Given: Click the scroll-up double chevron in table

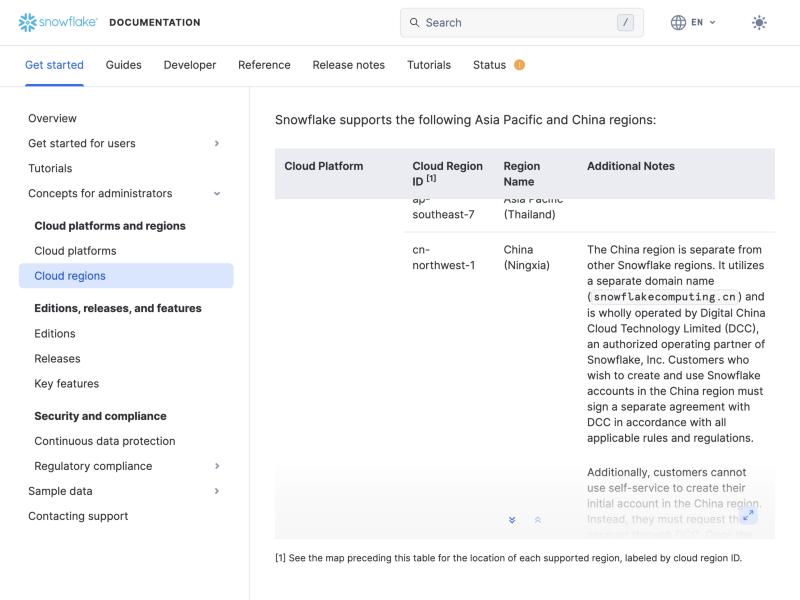Looking at the screenshot, I should [x=538, y=520].
